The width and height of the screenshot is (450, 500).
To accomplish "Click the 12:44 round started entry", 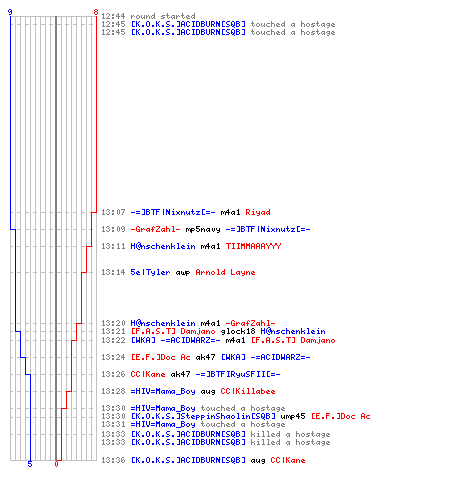I will pyautogui.click(x=148, y=16).
